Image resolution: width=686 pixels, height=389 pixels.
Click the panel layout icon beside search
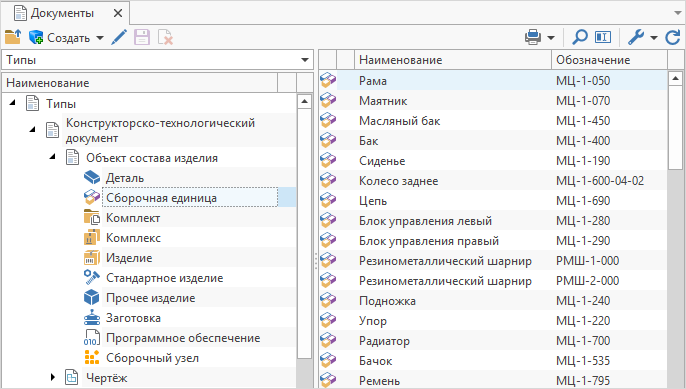click(x=603, y=38)
